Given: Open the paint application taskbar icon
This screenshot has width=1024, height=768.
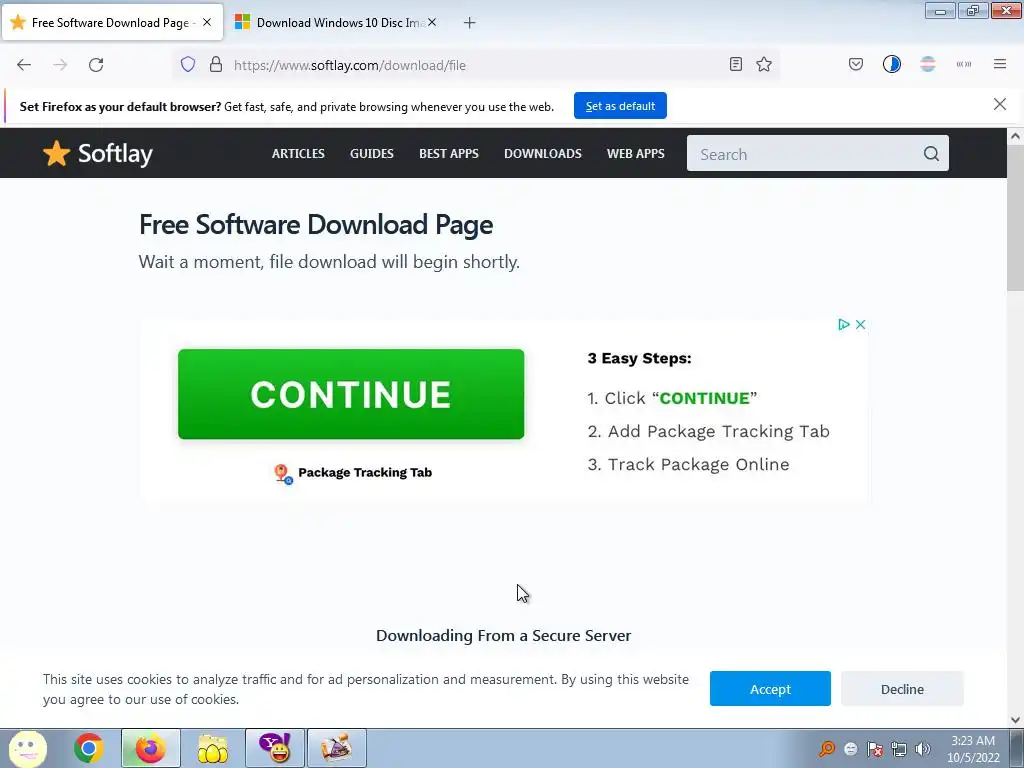Looking at the screenshot, I should click(x=336, y=748).
